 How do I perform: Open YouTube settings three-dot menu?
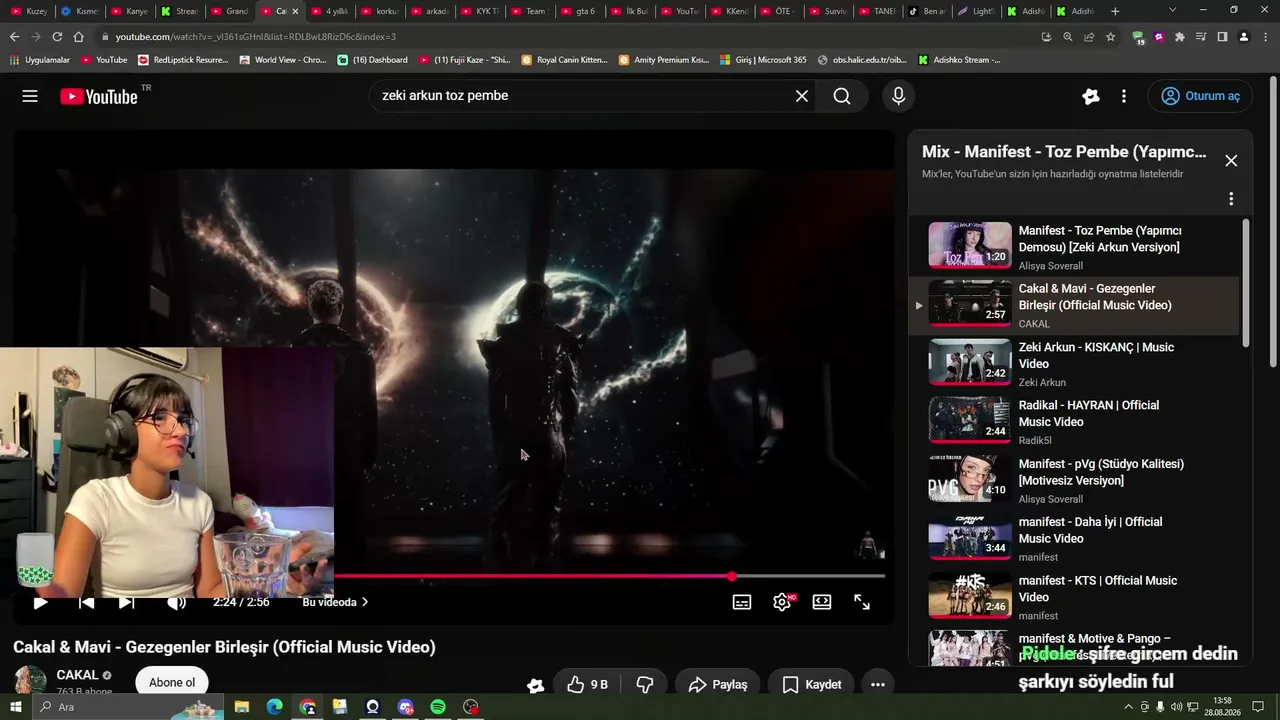click(x=1124, y=96)
